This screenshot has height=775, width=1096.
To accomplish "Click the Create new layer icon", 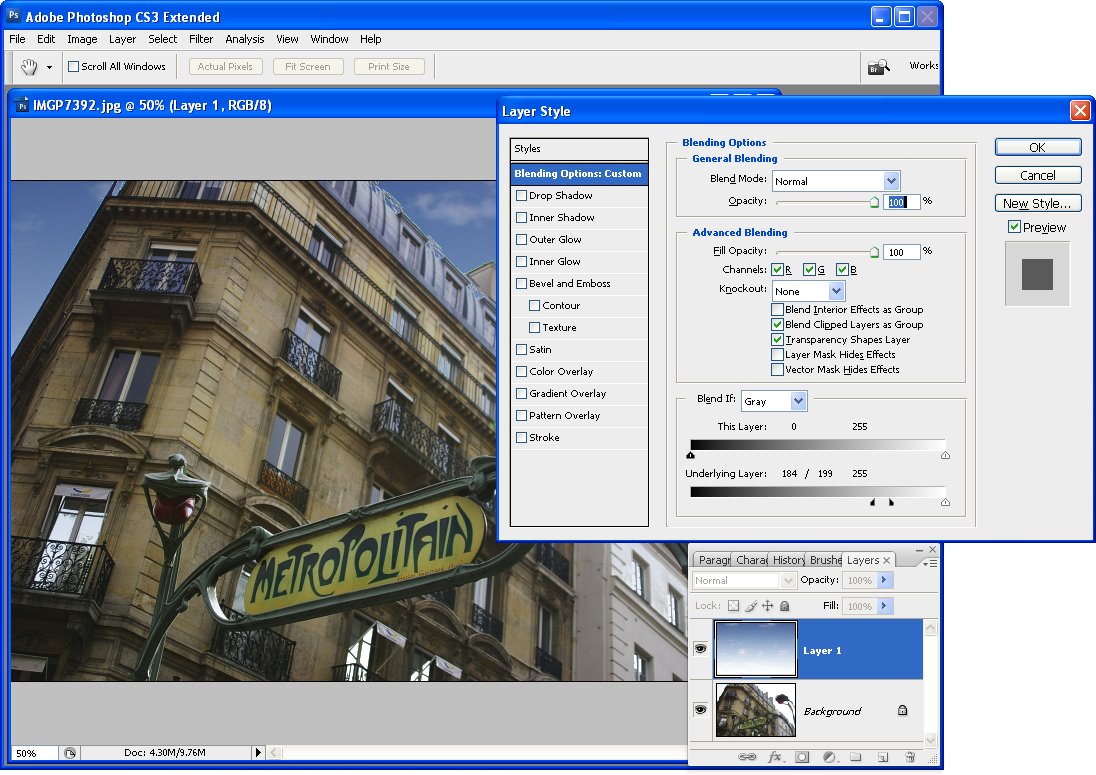I will pos(883,757).
